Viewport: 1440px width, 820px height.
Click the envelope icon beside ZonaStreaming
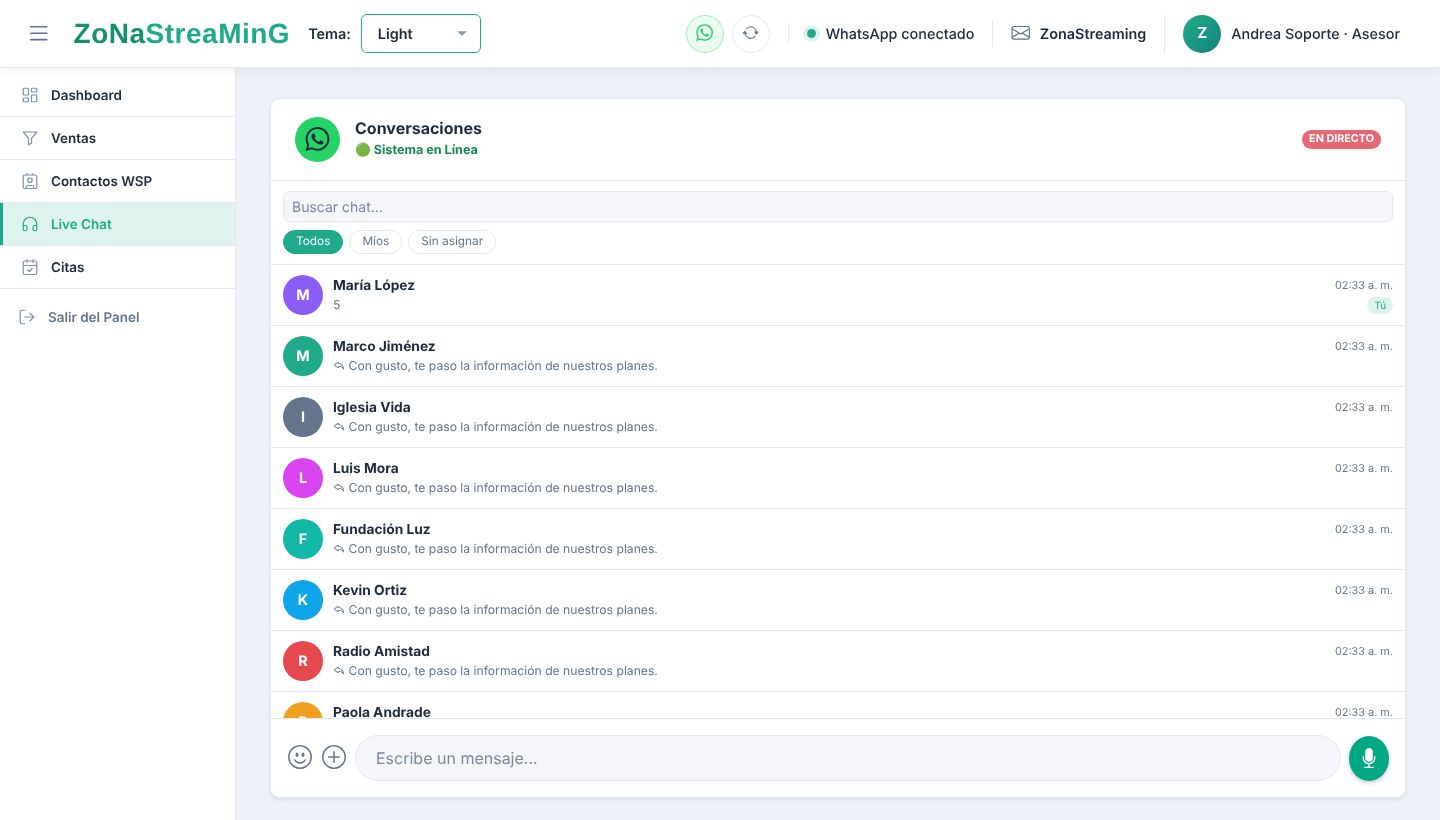click(1020, 34)
